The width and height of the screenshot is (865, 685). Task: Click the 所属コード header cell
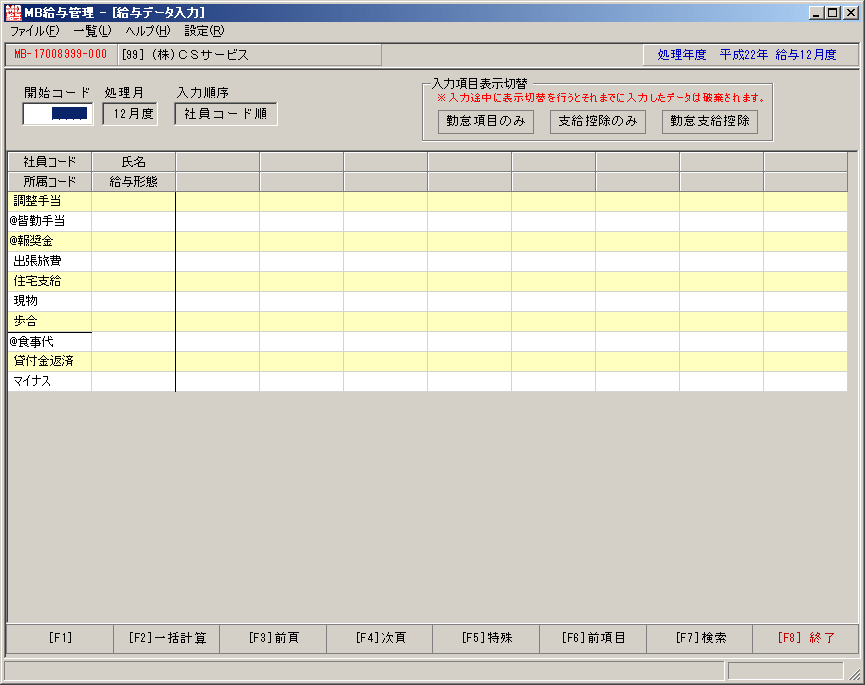(50, 182)
